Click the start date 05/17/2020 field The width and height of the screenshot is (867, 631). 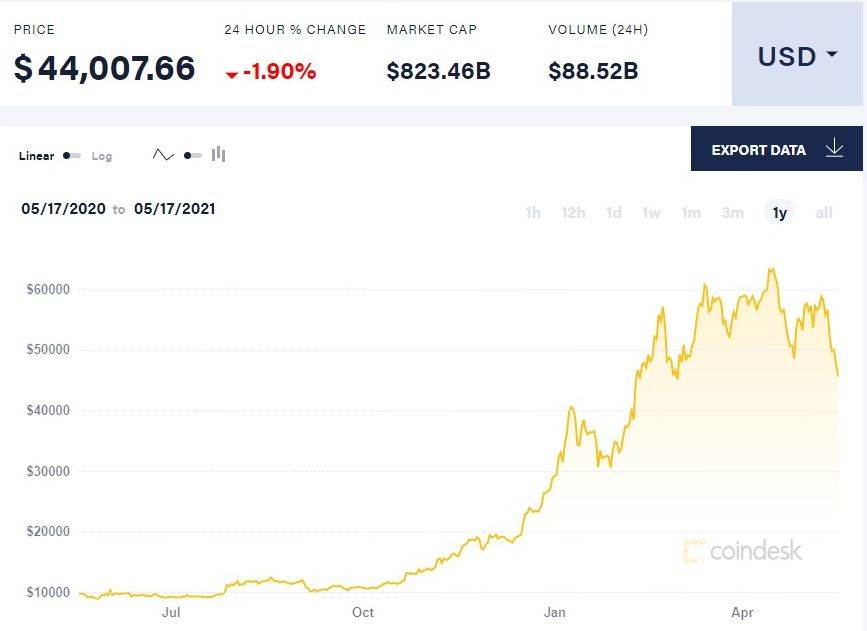pos(63,209)
